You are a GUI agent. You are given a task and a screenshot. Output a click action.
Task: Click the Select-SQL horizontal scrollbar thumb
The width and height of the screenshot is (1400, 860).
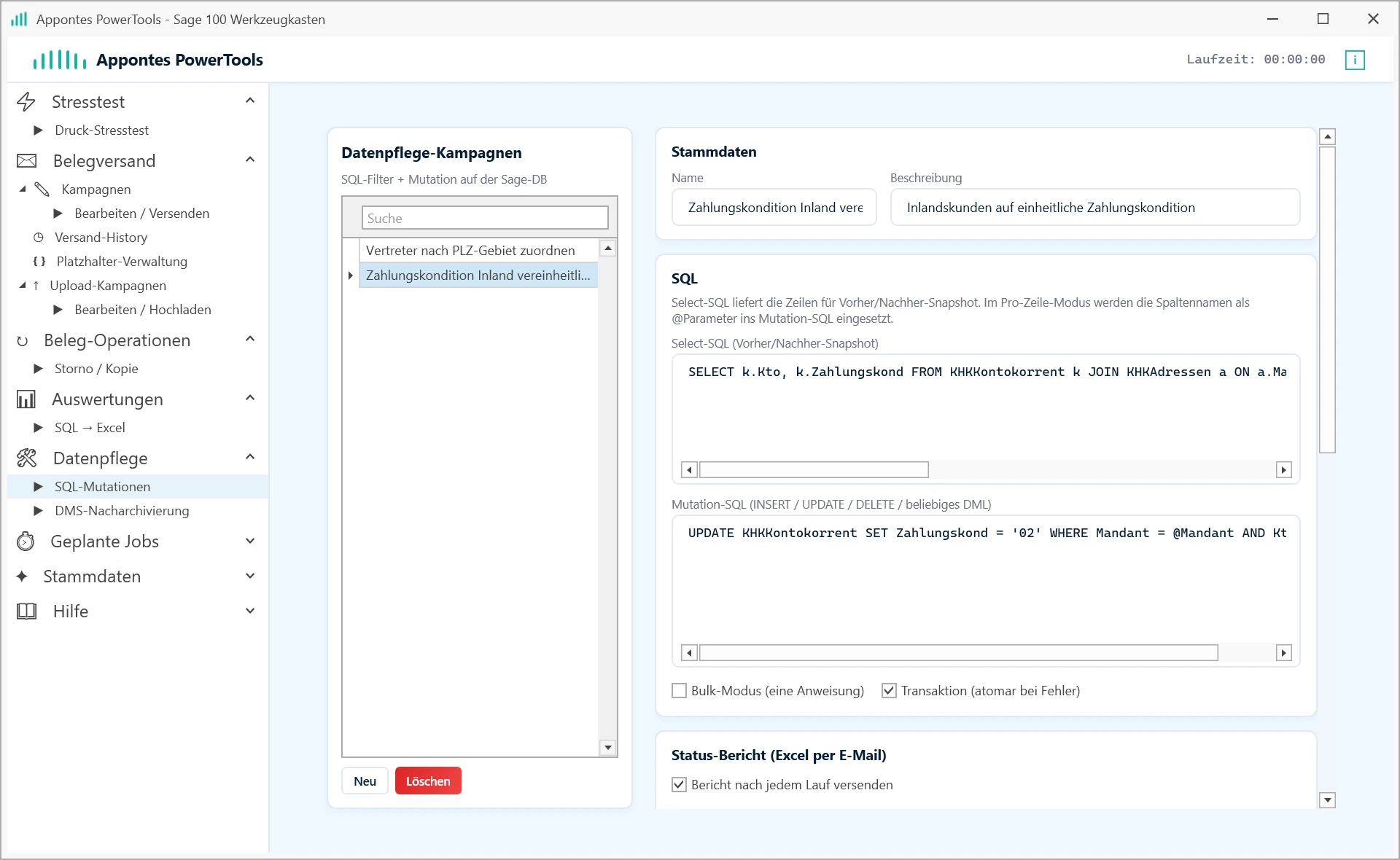pos(814,470)
